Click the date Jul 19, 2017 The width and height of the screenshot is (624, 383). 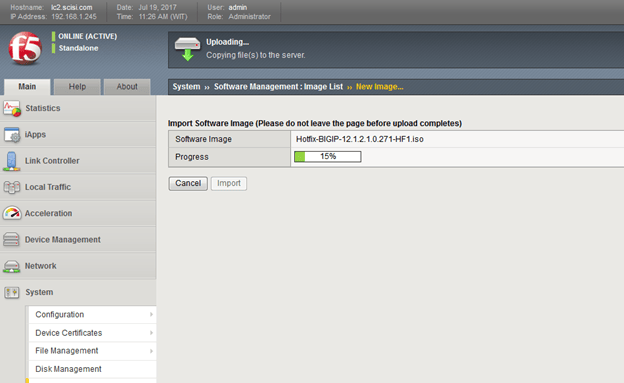[158, 8]
